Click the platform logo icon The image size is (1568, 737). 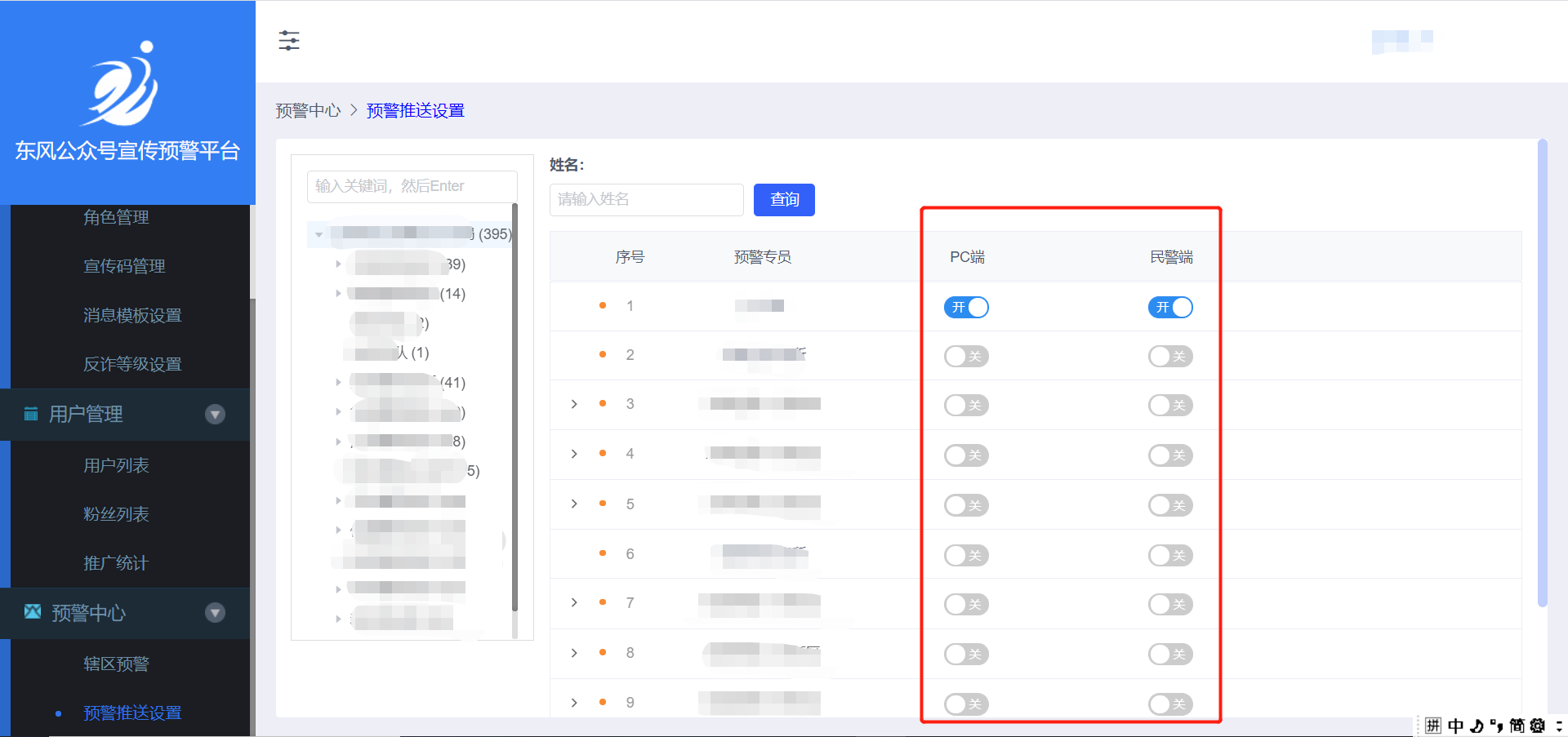pyautogui.click(x=122, y=84)
